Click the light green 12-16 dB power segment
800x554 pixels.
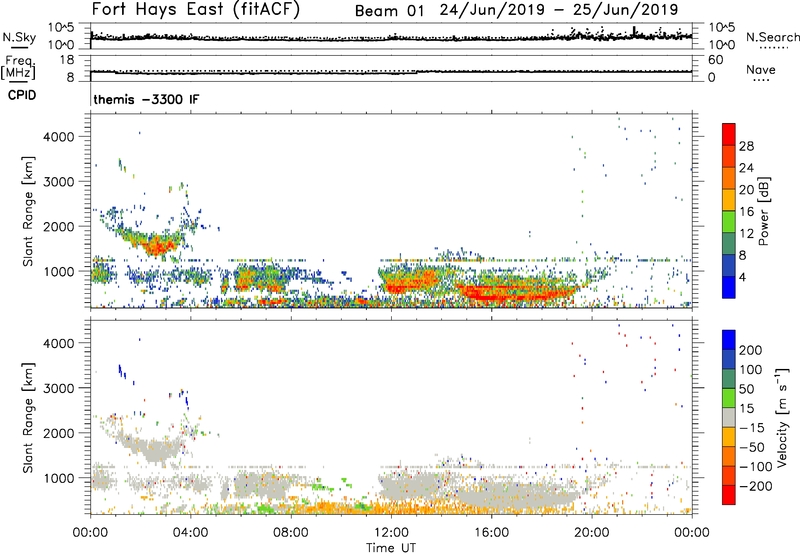pos(729,222)
